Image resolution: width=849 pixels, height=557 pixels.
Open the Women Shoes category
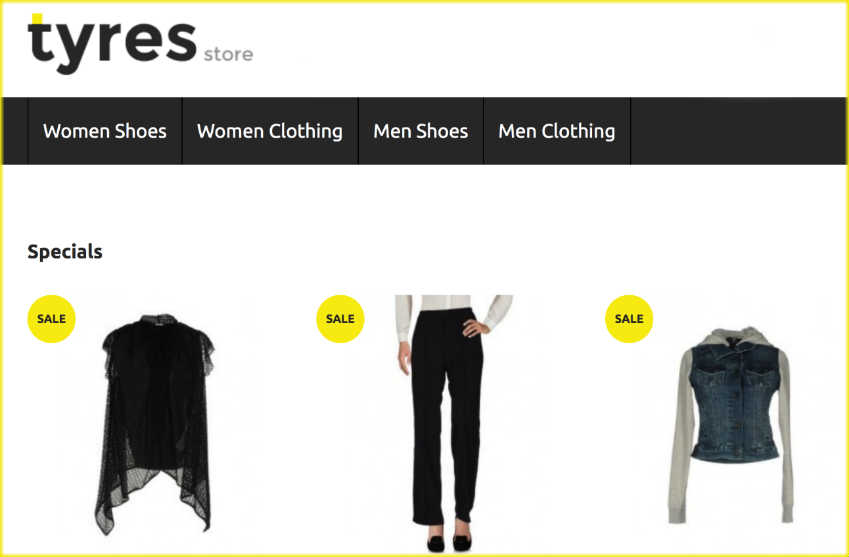105,131
